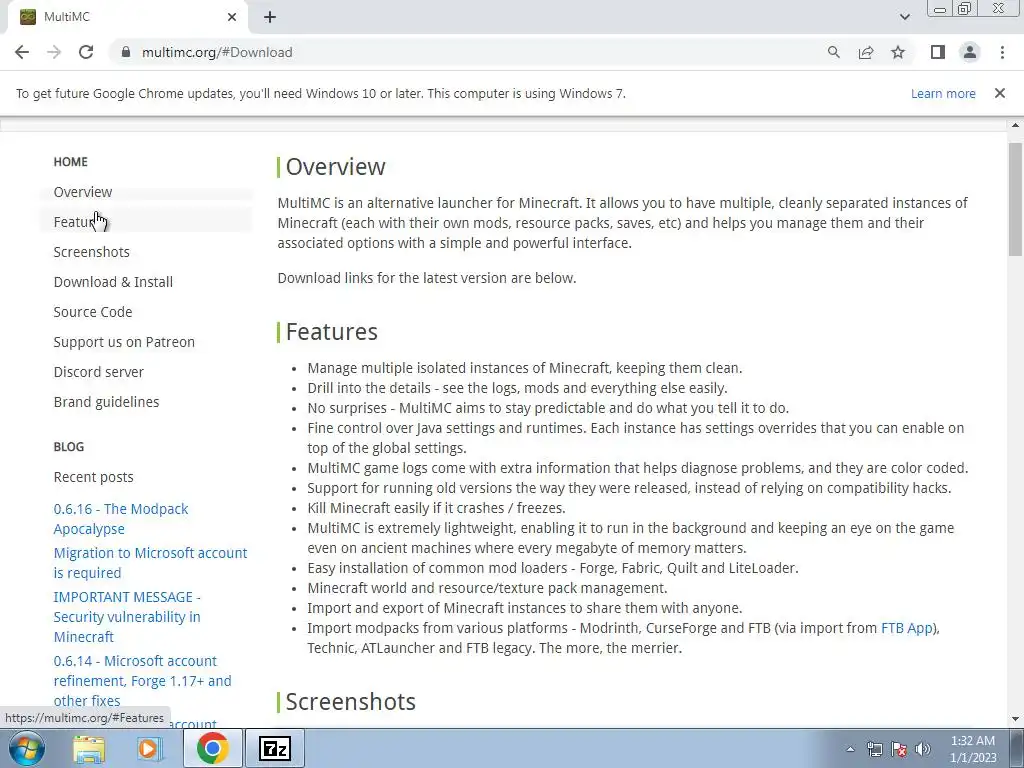Open the 0.6.16 Modpack Apocalypse post
Viewport: 1024px width, 768px height.
[x=121, y=519]
